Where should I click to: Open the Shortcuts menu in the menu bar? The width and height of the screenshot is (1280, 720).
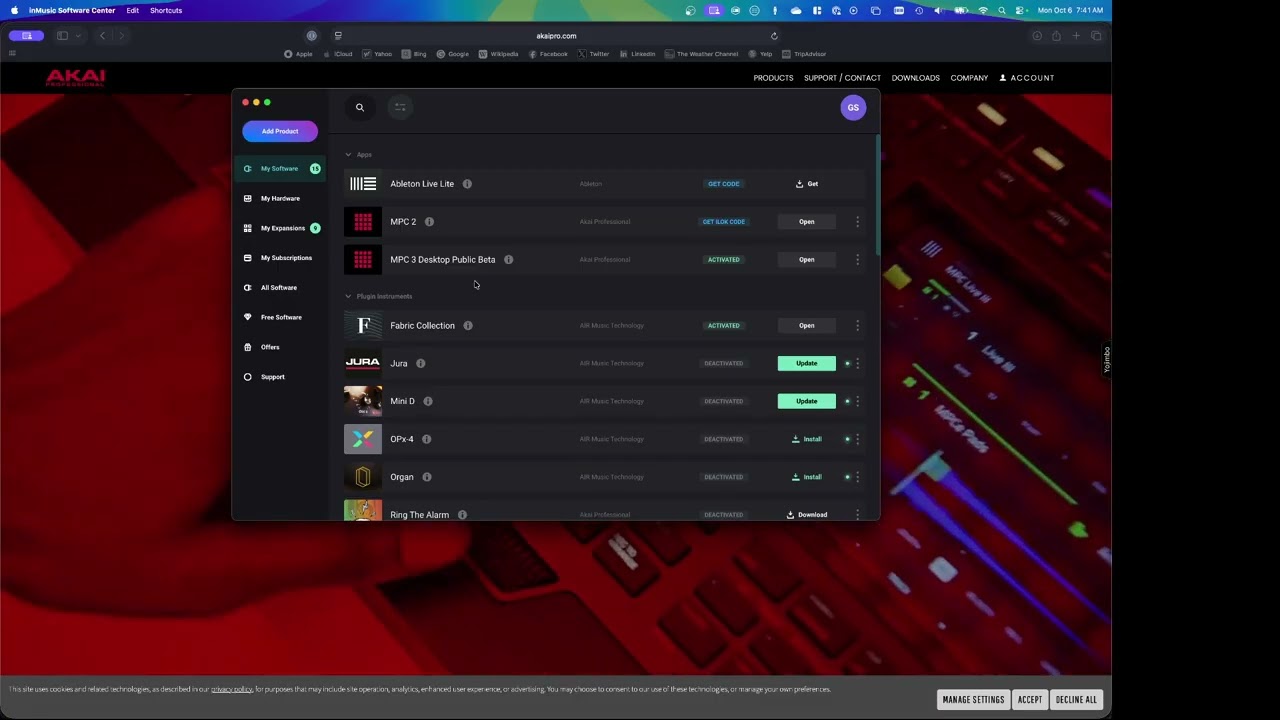tap(166, 11)
